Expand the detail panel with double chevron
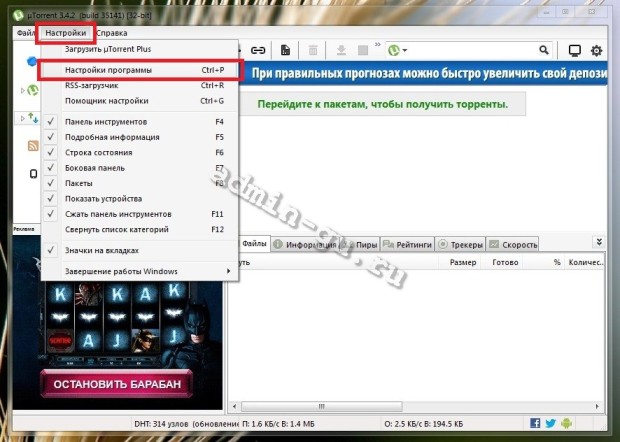 point(598,242)
